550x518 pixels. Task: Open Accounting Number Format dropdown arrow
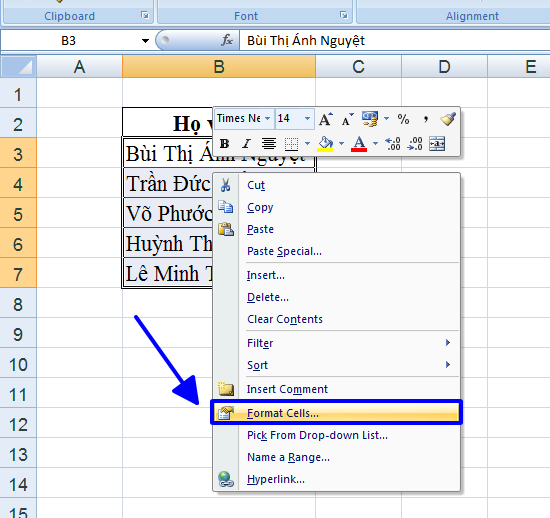point(387,119)
